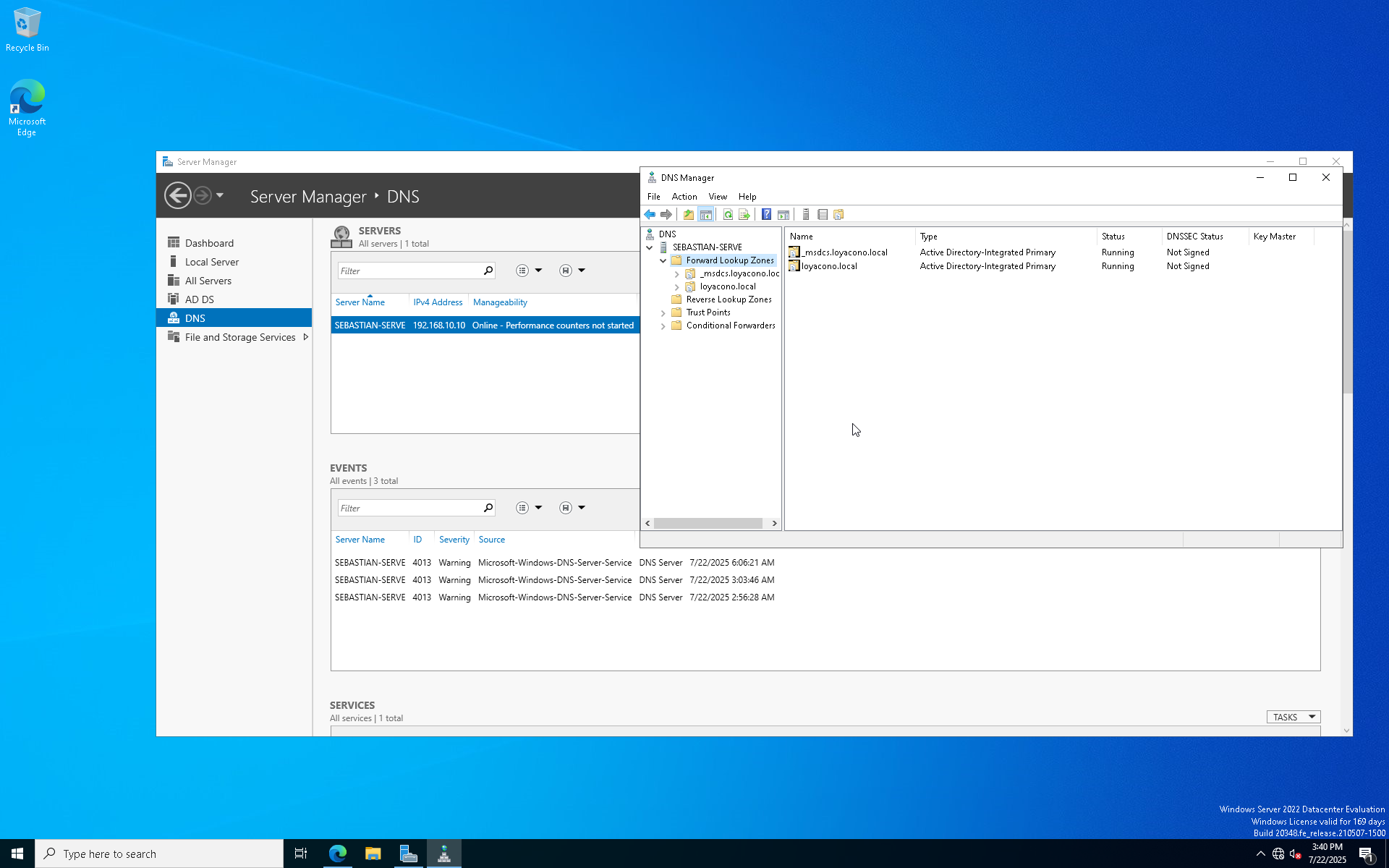
Task: Open File menu in DNS Manager
Action: tap(653, 197)
